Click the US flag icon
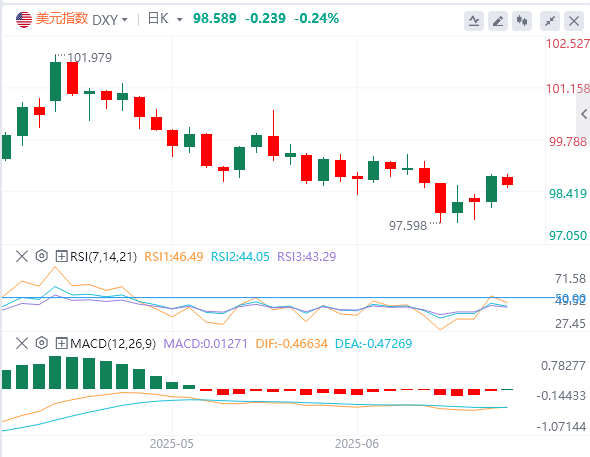590x457 pixels. click(24, 20)
